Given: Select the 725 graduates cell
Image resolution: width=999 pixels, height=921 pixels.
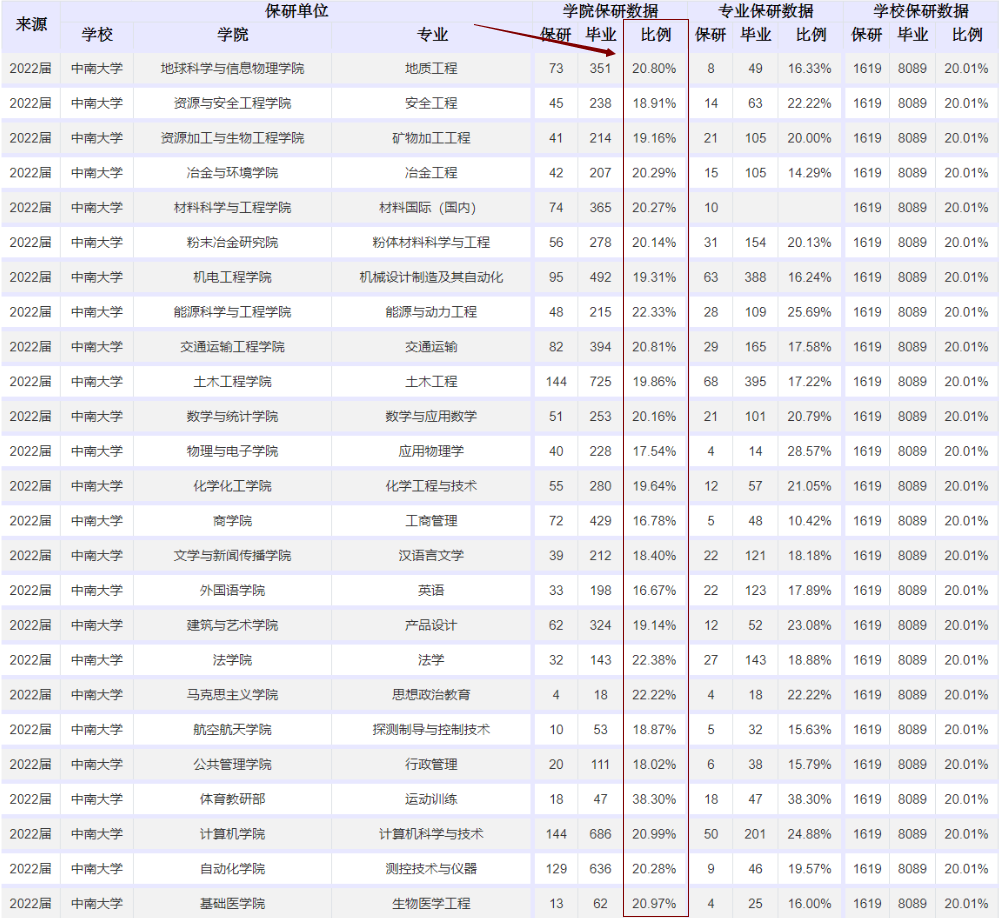Looking at the screenshot, I should [600, 382].
